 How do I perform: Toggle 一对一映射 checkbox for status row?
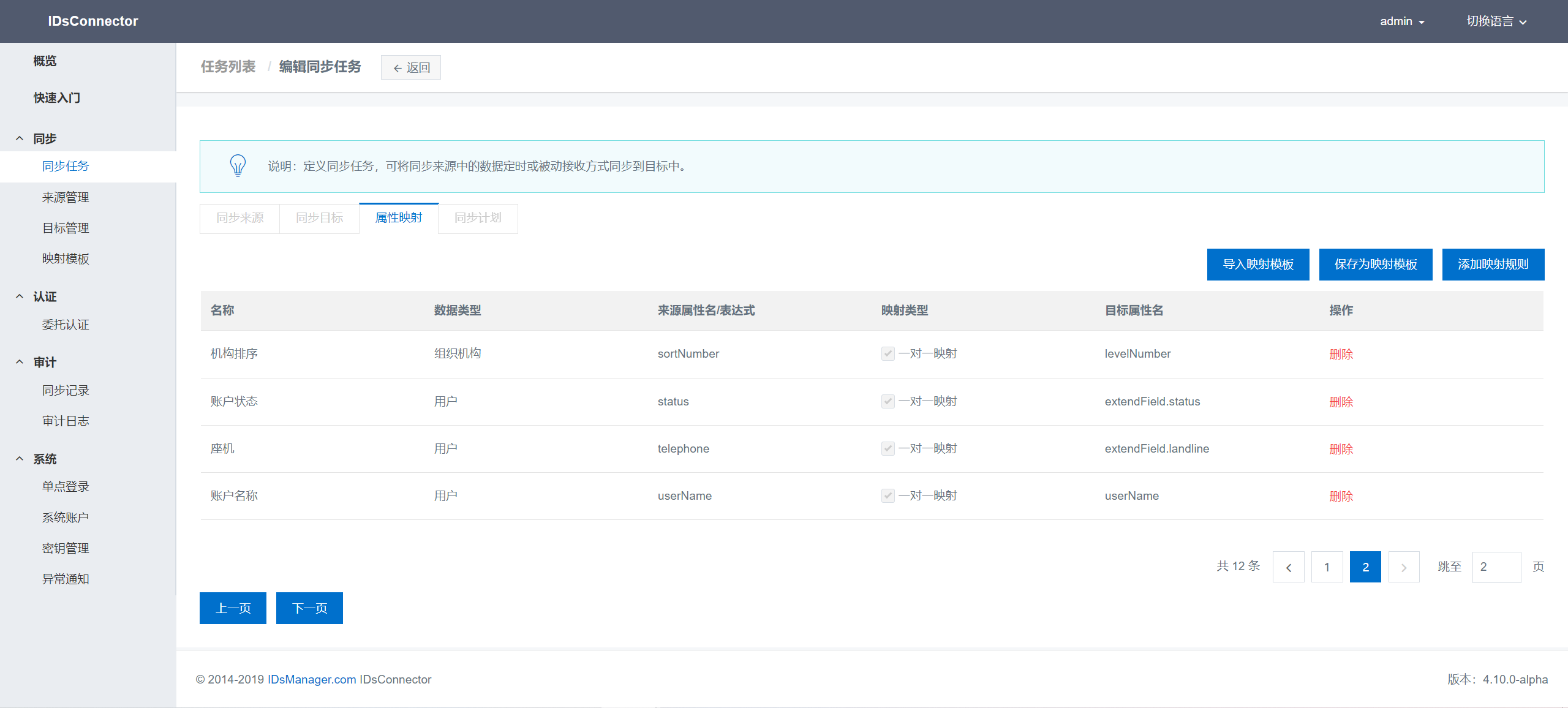tap(888, 401)
